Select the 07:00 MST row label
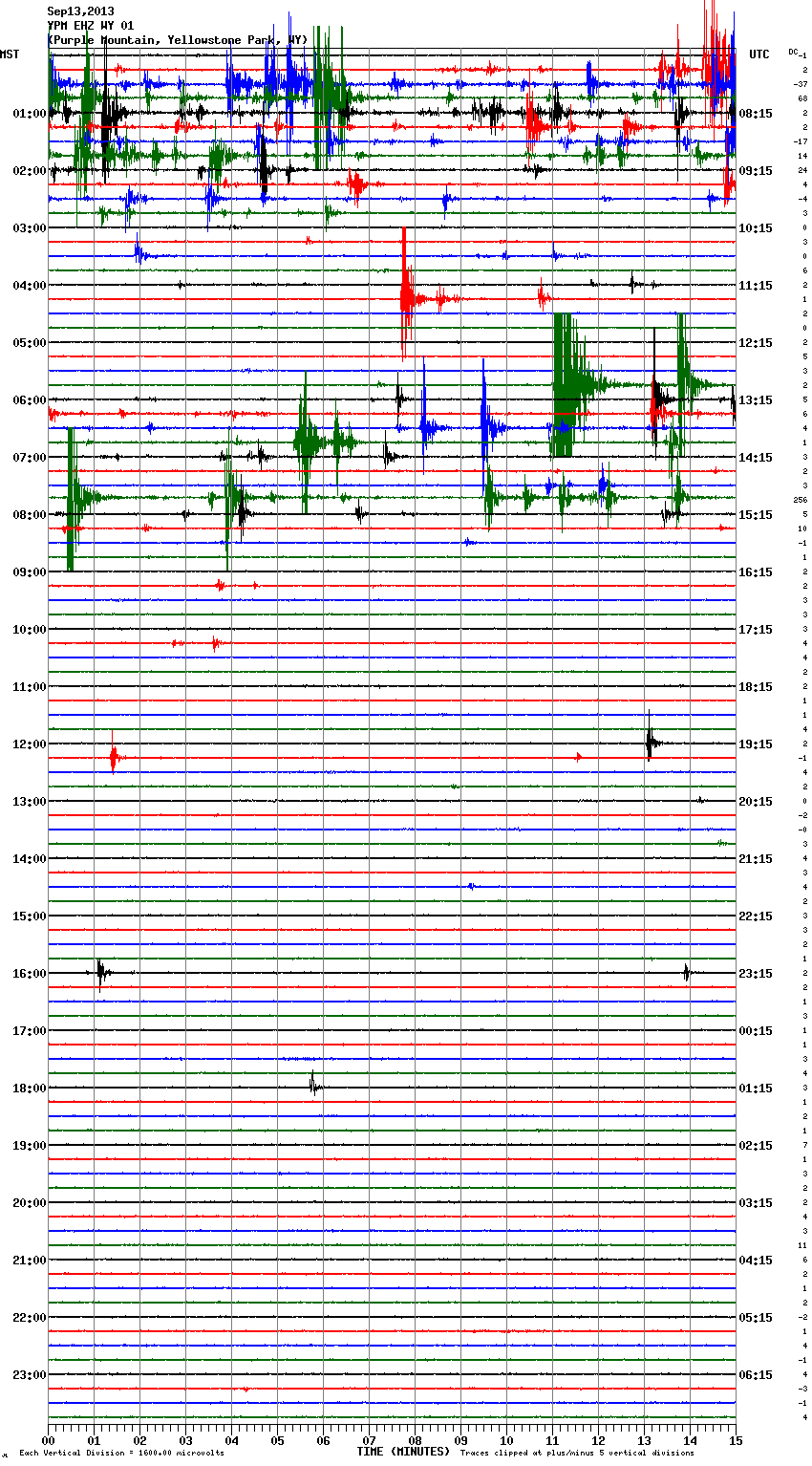Viewport: 812px width, 1466px height. pos(29,458)
